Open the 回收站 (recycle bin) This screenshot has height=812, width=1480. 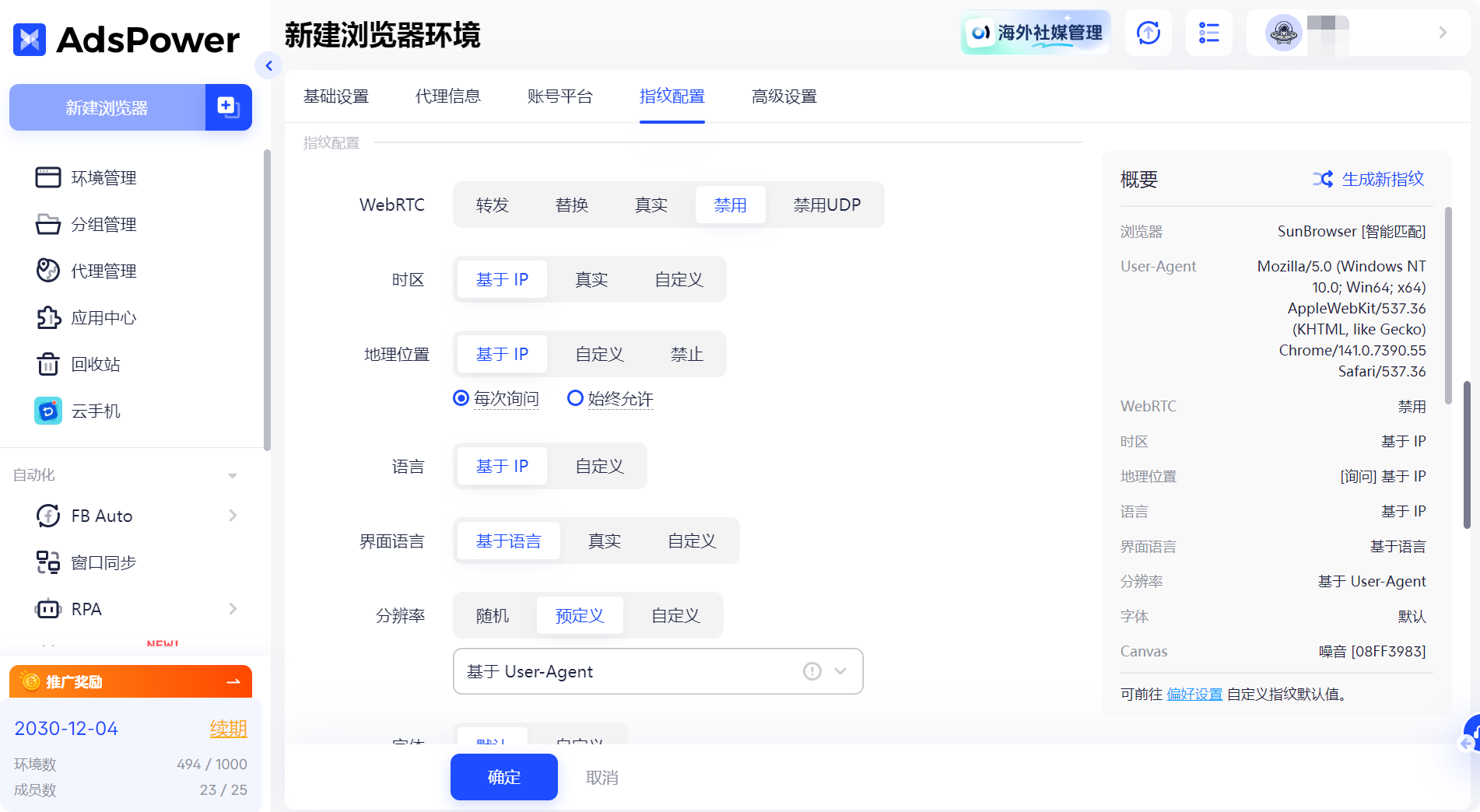95,364
